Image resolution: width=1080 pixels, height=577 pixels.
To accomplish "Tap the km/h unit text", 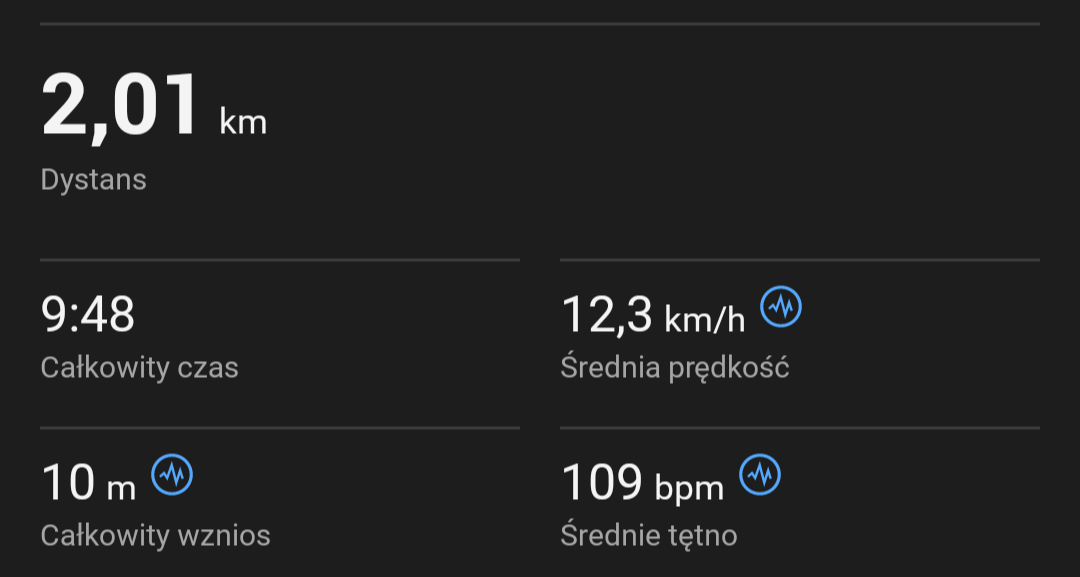I will pos(705,319).
